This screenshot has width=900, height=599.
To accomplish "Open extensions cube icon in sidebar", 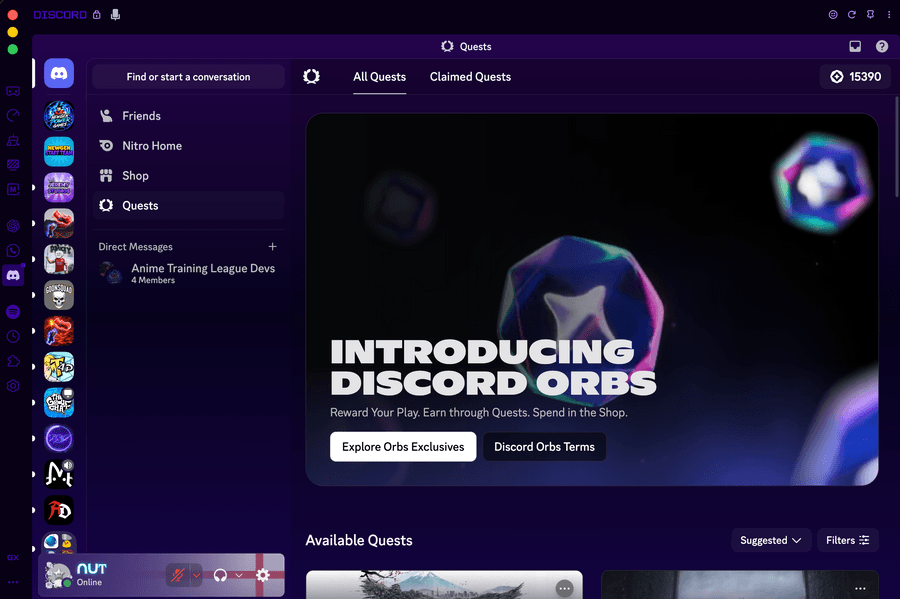I will pyautogui.click(x=13, y=361).
